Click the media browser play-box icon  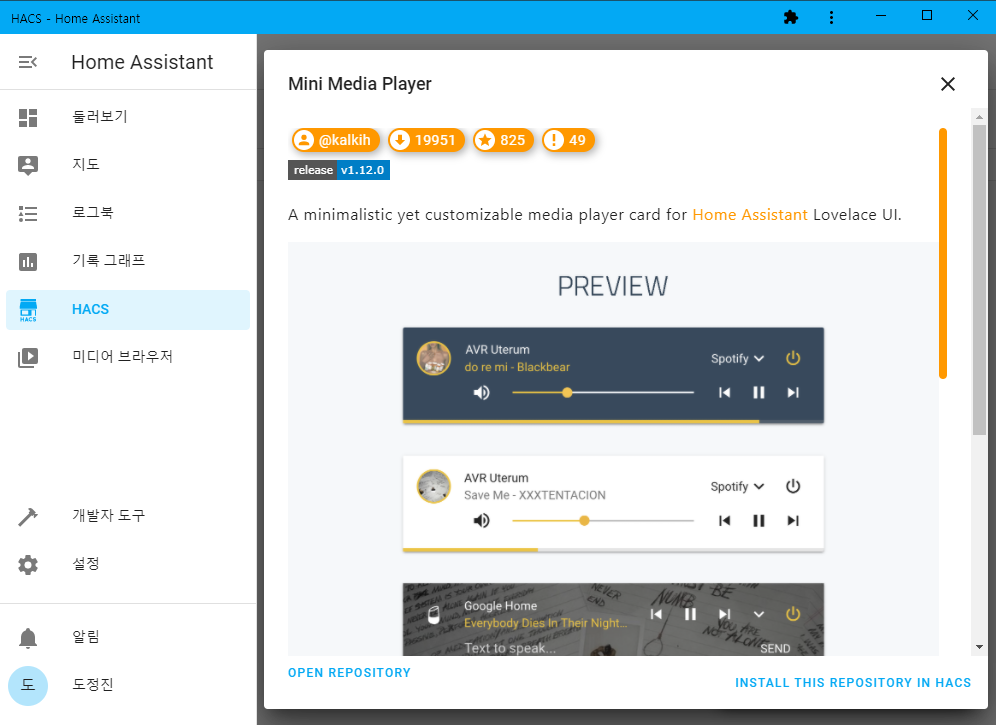[x=28, y=358]
